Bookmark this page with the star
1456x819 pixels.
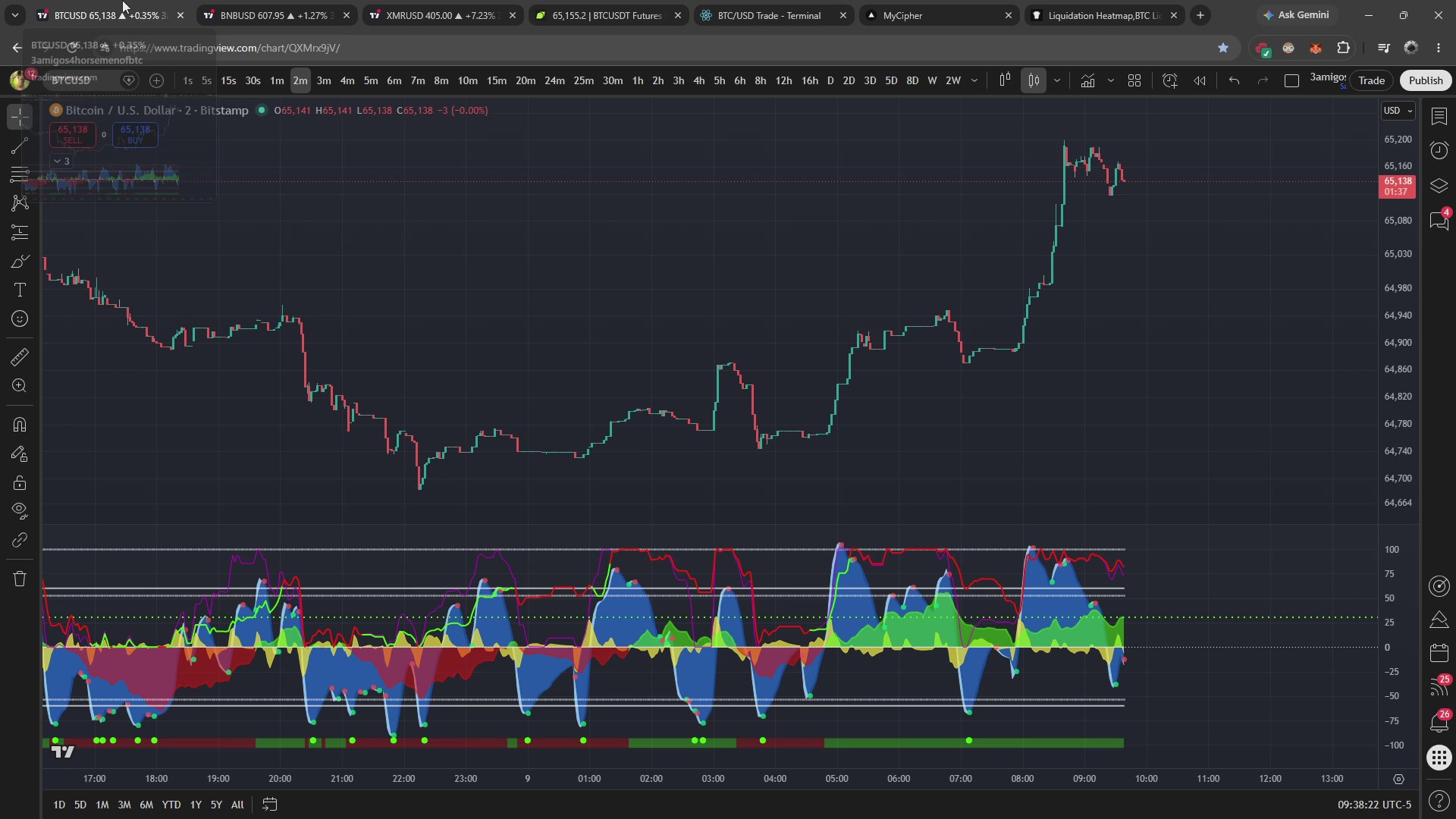click(1223, 48)
